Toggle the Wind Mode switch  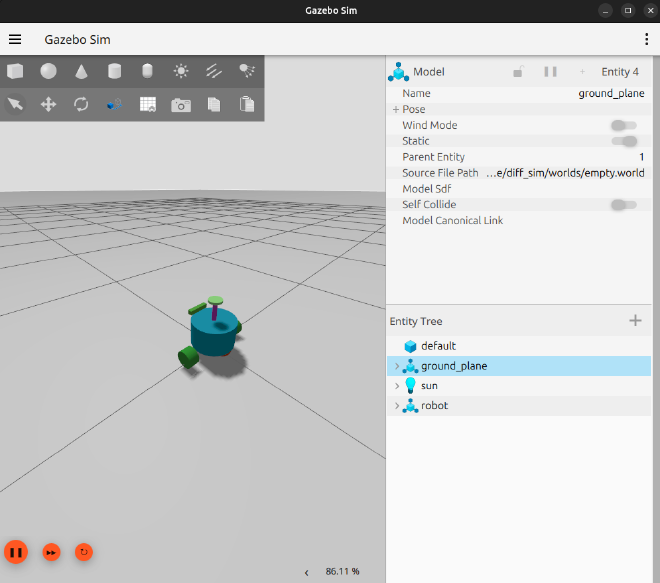tap(624, 125)
